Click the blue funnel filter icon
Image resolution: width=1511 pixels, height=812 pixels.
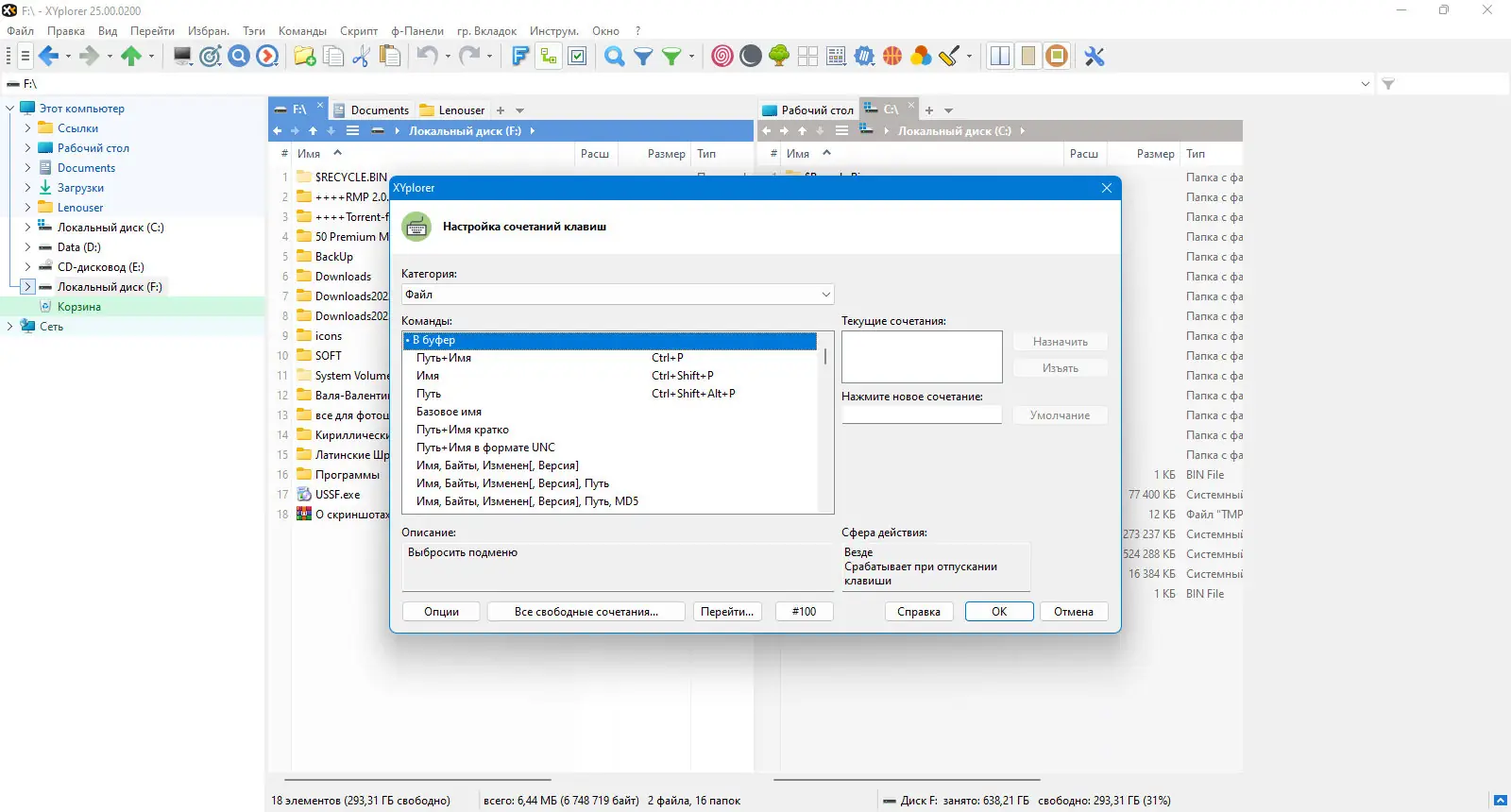tap(643, 57)
